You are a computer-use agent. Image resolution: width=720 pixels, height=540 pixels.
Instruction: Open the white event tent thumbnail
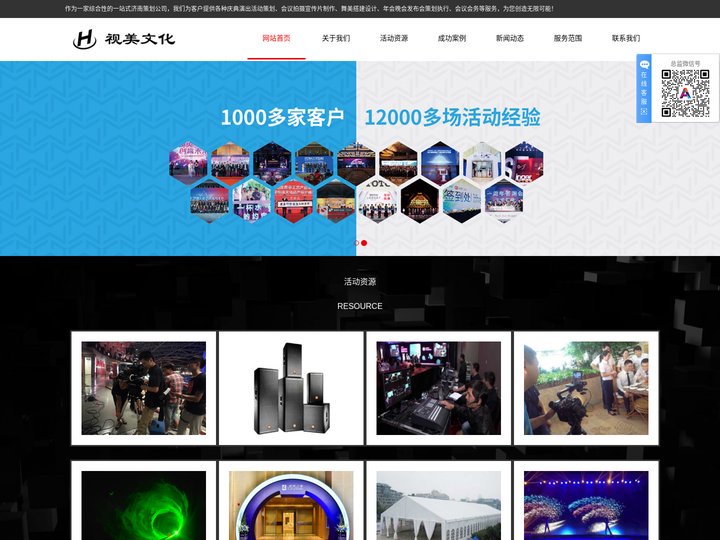click(439, 504)
